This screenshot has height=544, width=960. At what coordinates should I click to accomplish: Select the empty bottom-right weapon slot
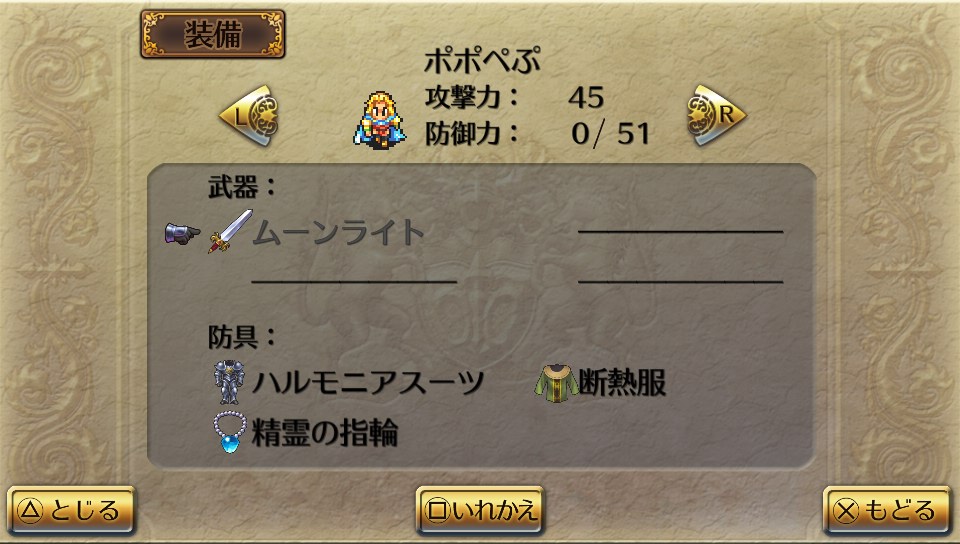(680, 281)
